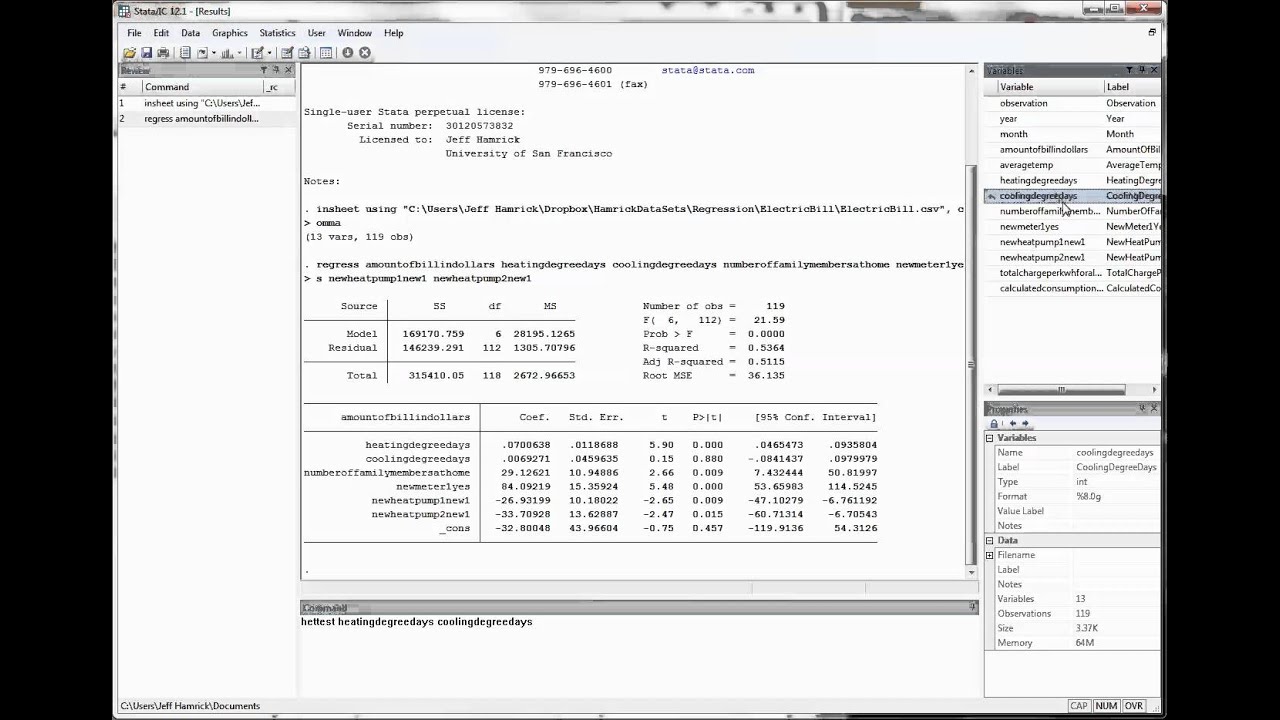Click the Format value %8.0g field
The image size is (1280, 720).
1117,496
